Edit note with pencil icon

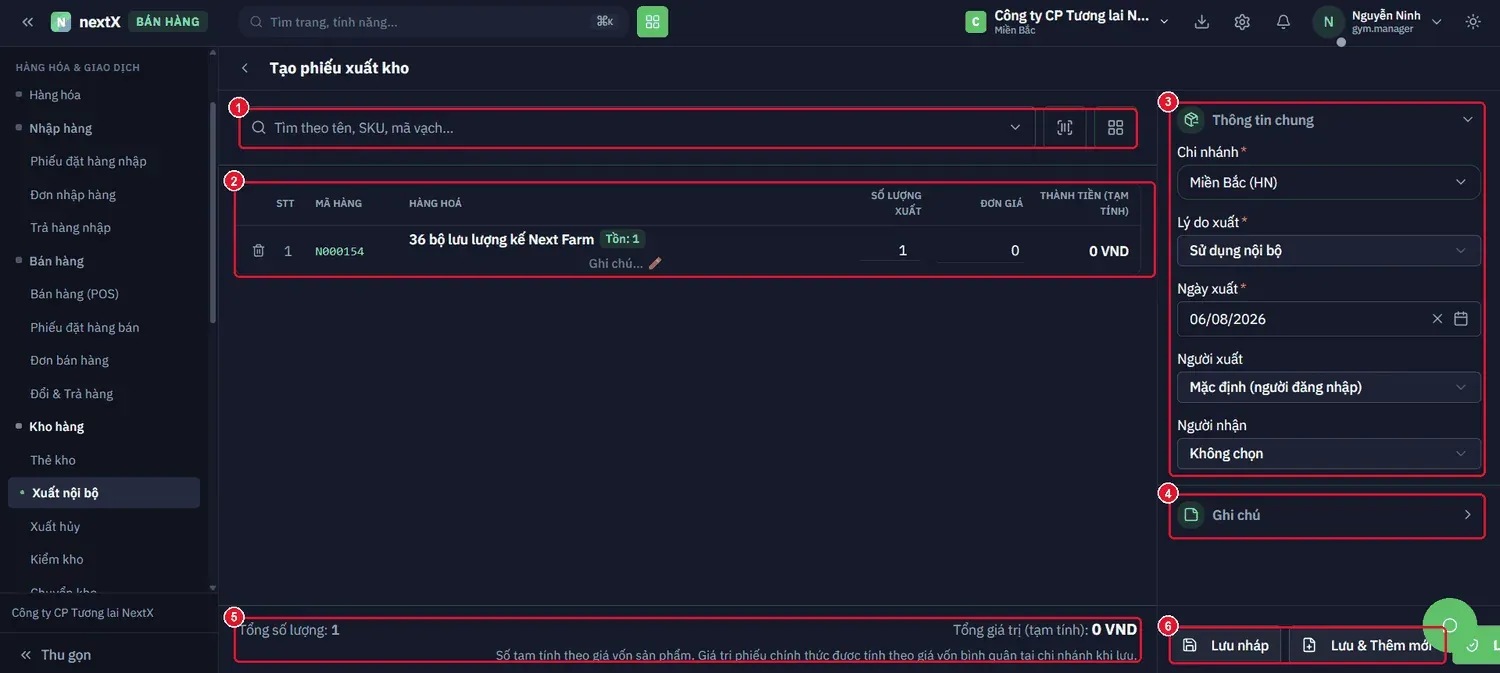coord(655,264)
